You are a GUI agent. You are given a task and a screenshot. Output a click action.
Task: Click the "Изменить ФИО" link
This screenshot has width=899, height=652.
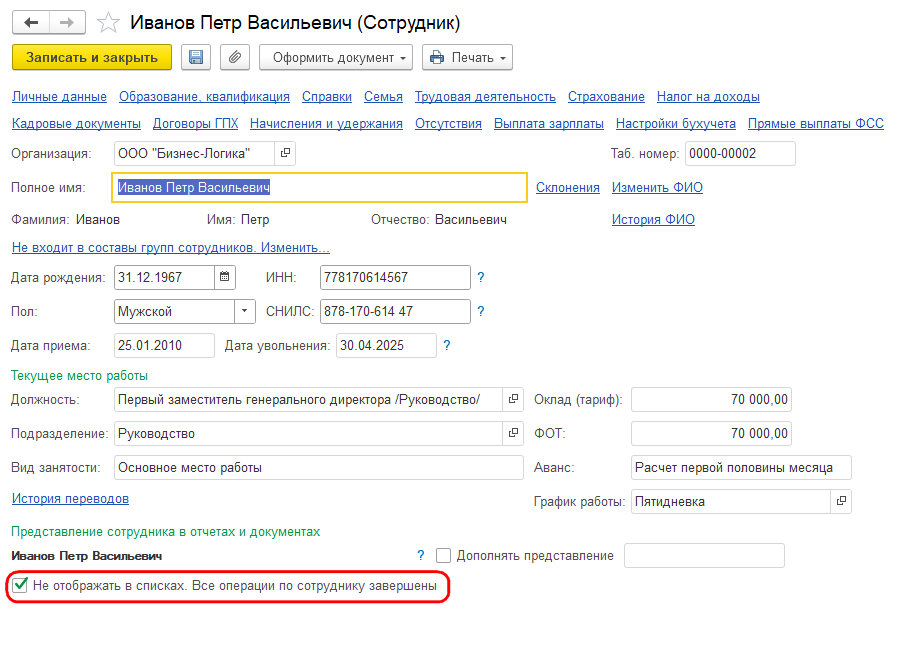[x=657, y=188]
